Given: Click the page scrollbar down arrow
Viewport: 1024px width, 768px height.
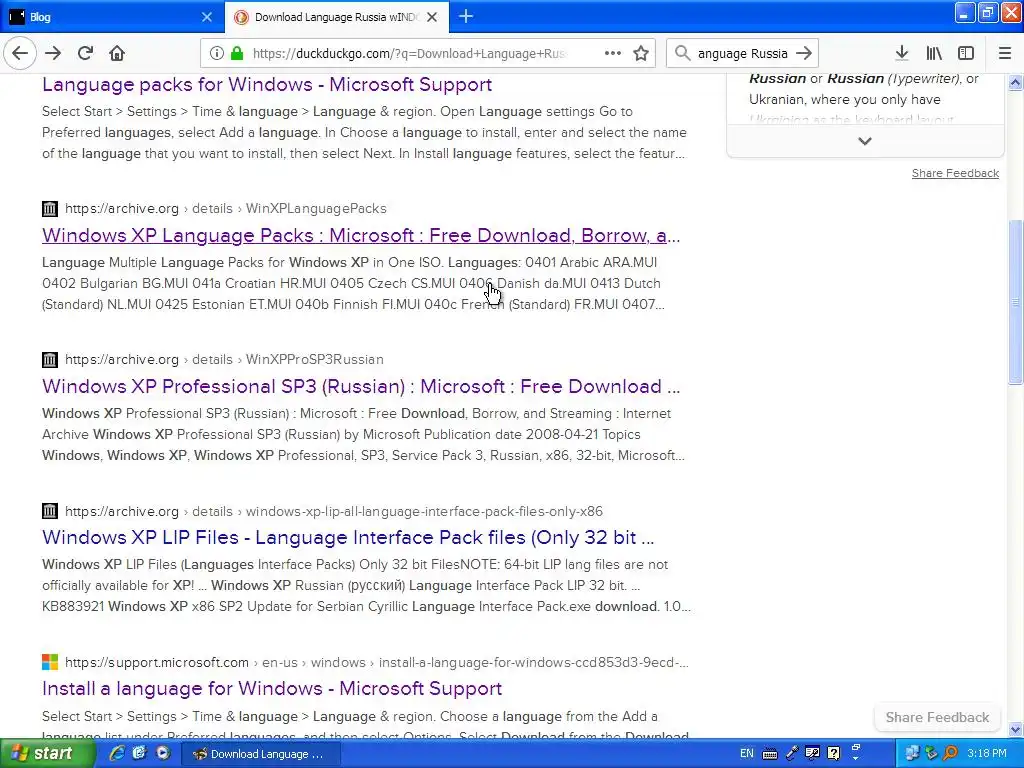Looking at the screenshot, I should 1016,729.
